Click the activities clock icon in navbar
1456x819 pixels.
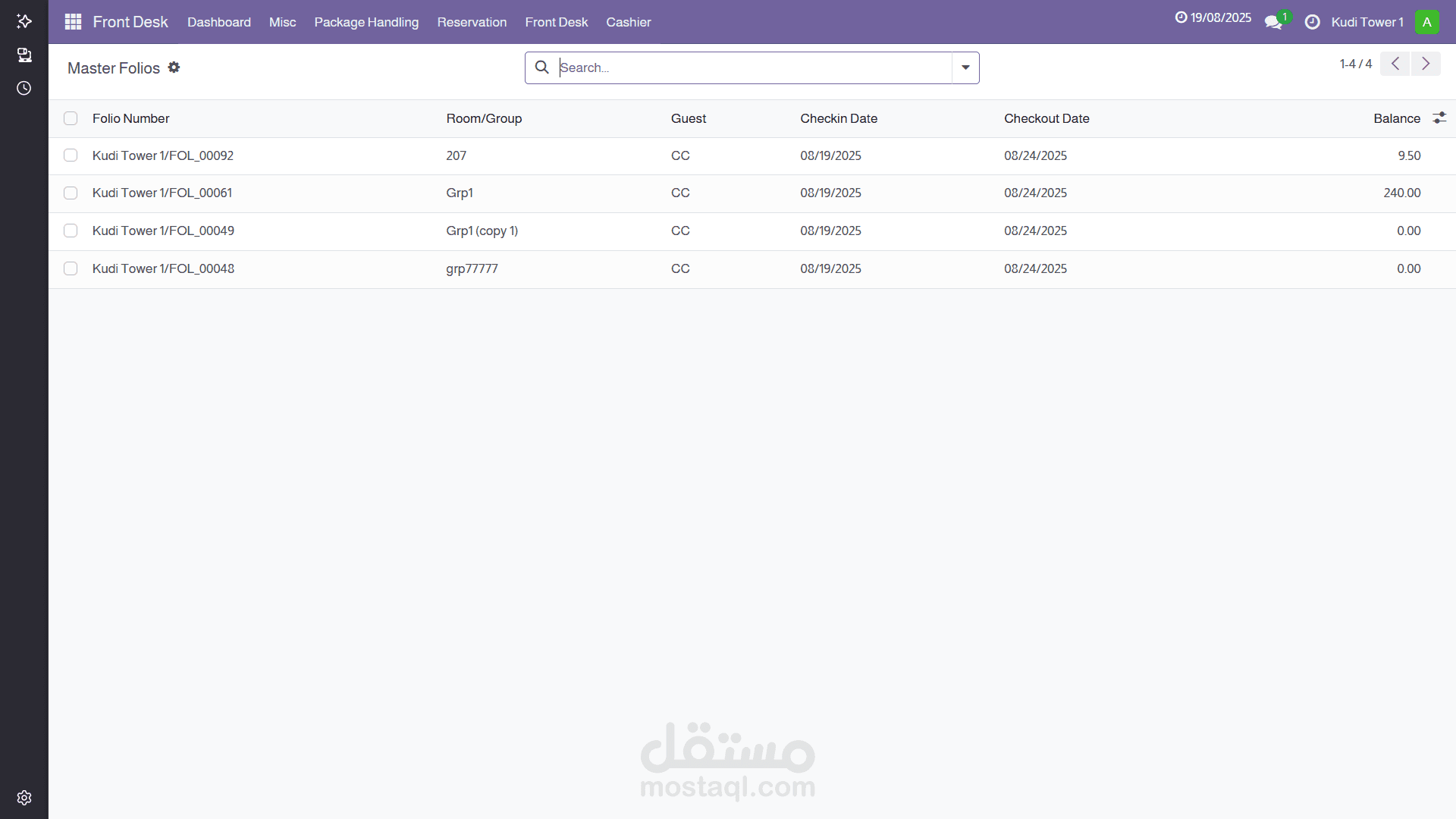pyautogui.click(x=1312, y=22)
